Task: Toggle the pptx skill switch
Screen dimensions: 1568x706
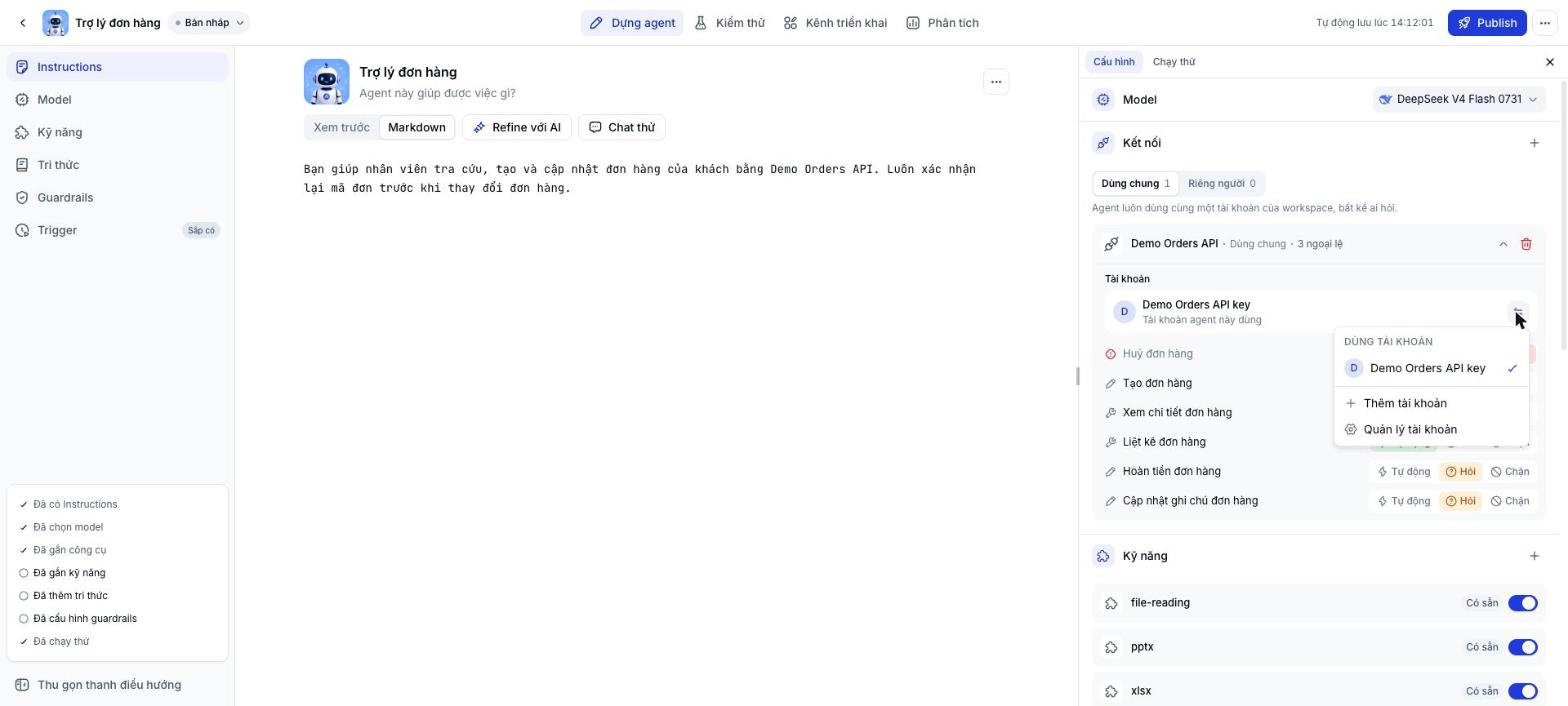Action: tap(1522, 647)
